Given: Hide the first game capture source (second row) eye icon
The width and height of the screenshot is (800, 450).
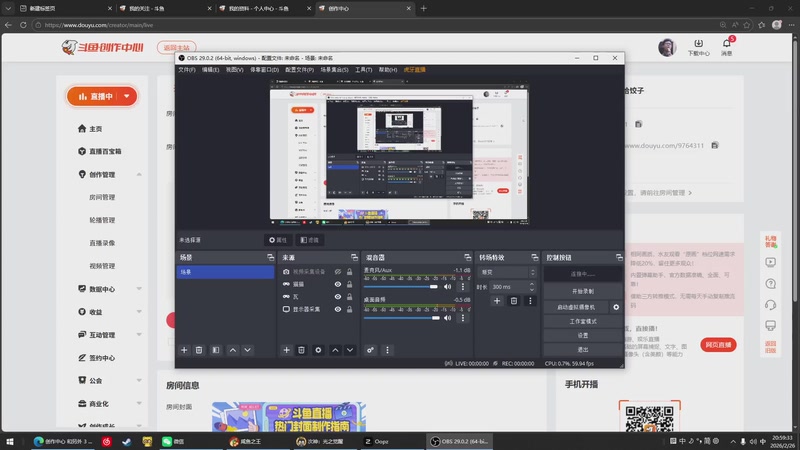Looking at the screenshot, I should pos(338,284).
